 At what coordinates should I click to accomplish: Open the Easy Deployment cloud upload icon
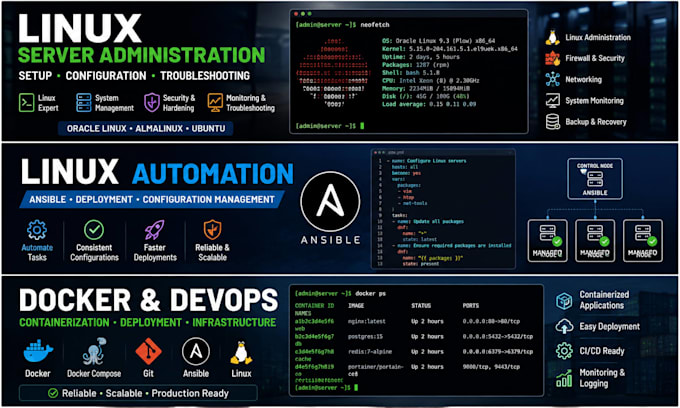point(564,326)
